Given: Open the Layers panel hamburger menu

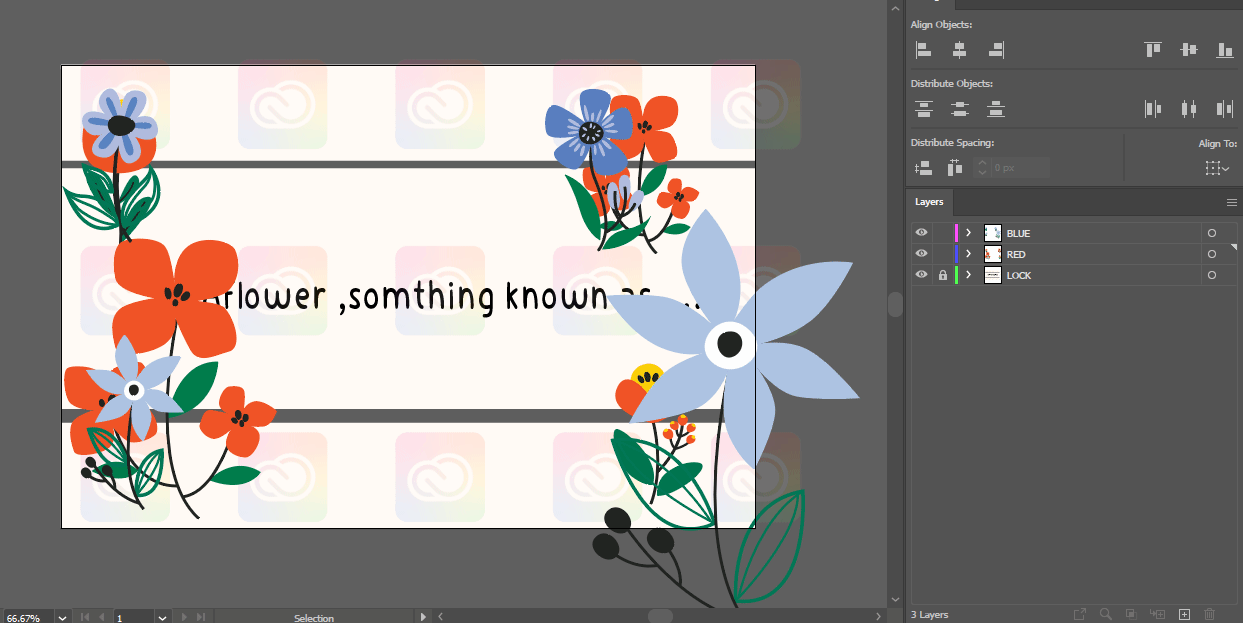Looking at the screenshot, I should click(1232, 202).
